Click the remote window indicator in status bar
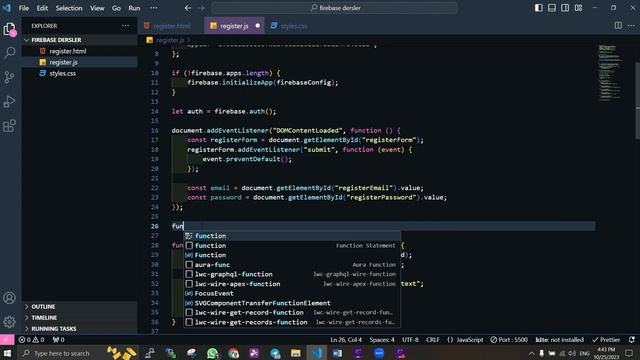The height and width of the screenshot is (360, 640). (x=7, y=340)
